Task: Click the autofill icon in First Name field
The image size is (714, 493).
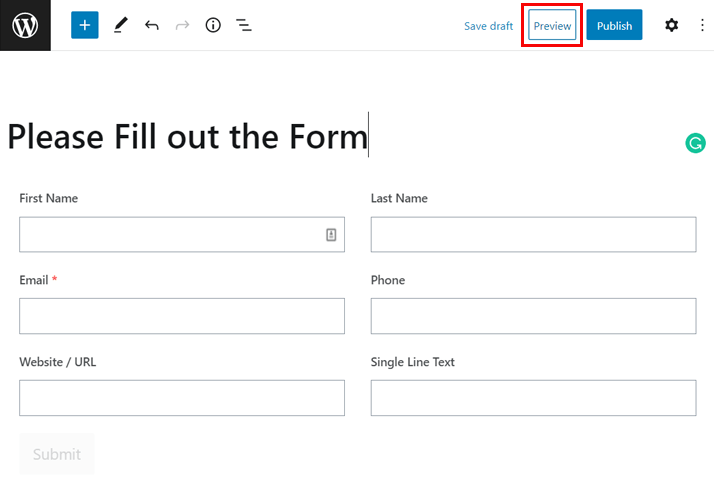Action: point(331,235)
